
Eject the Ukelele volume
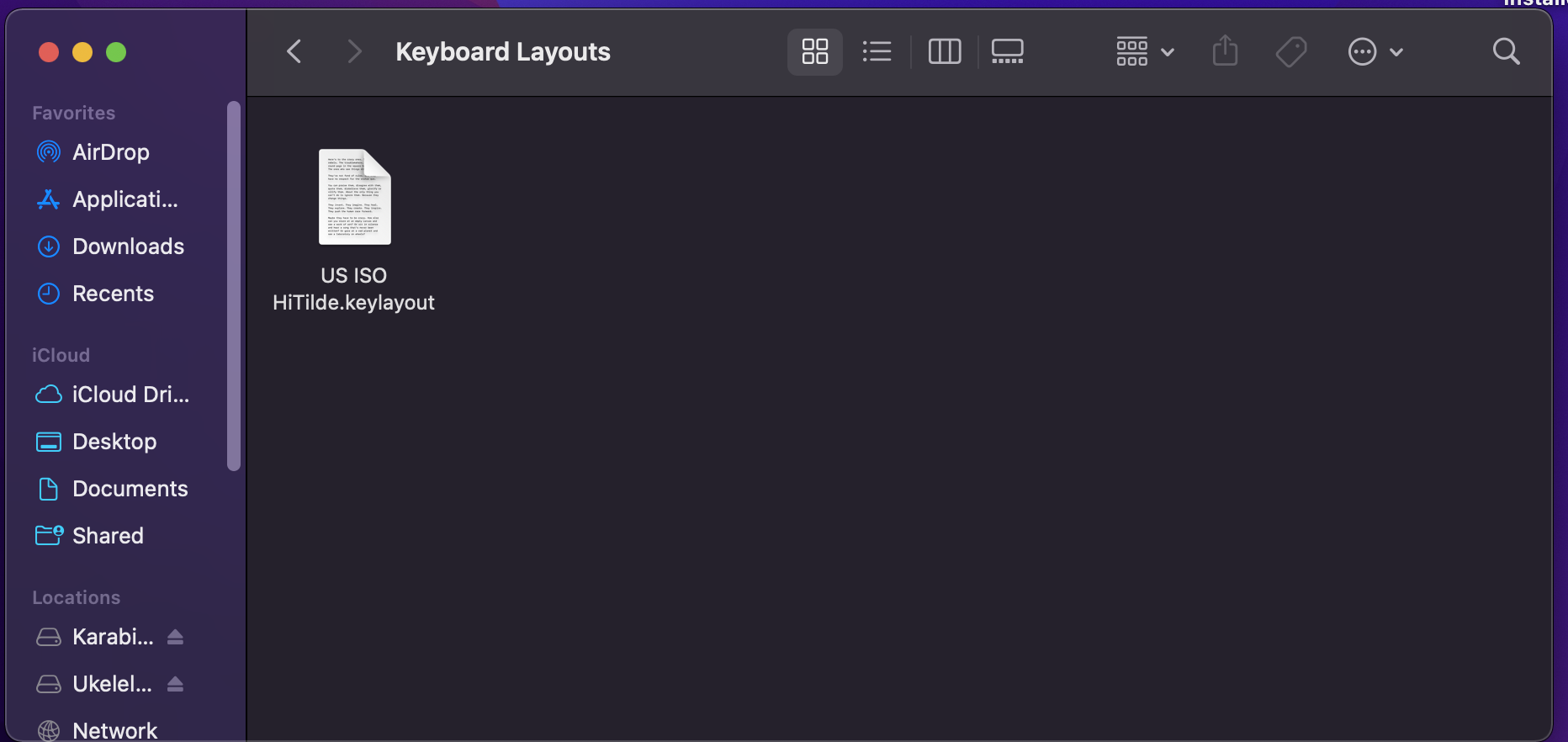(175, 684)
